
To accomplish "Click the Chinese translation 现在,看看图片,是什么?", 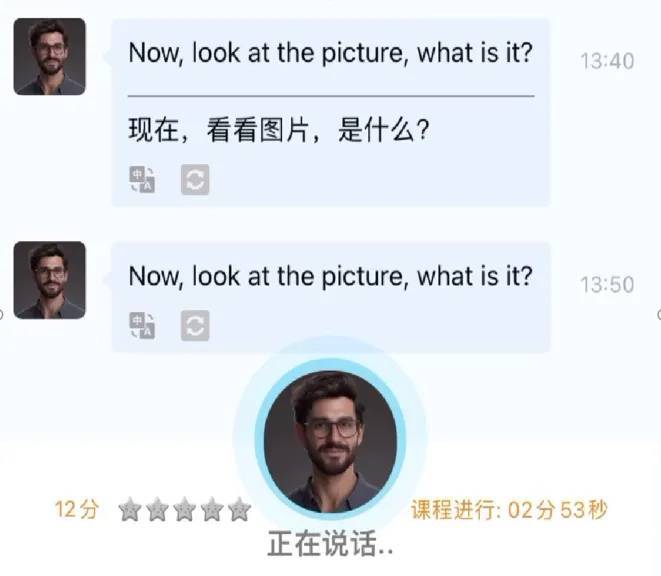I will 279,130.
